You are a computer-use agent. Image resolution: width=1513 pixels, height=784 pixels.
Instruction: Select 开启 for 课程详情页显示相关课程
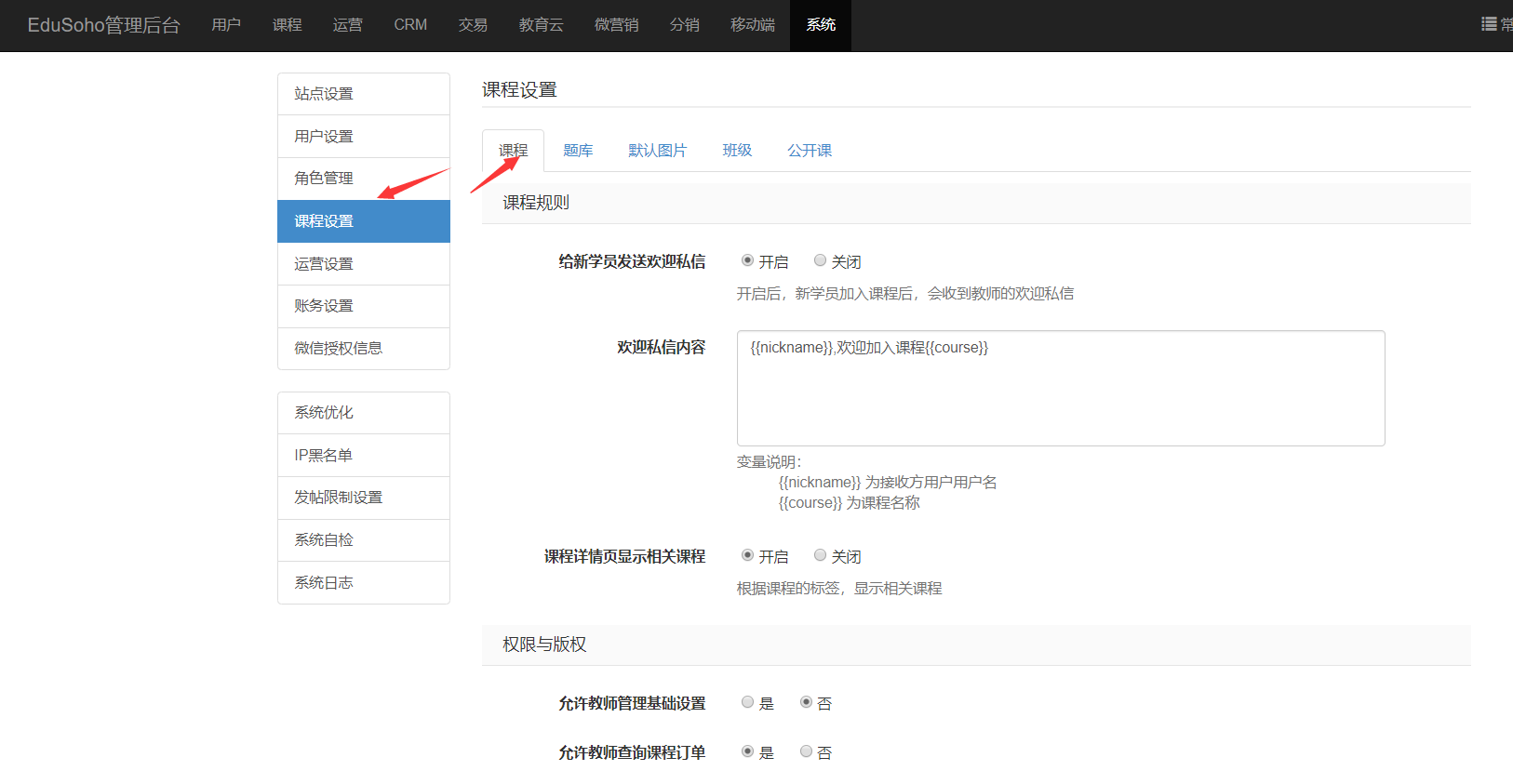tap(747, 556)
